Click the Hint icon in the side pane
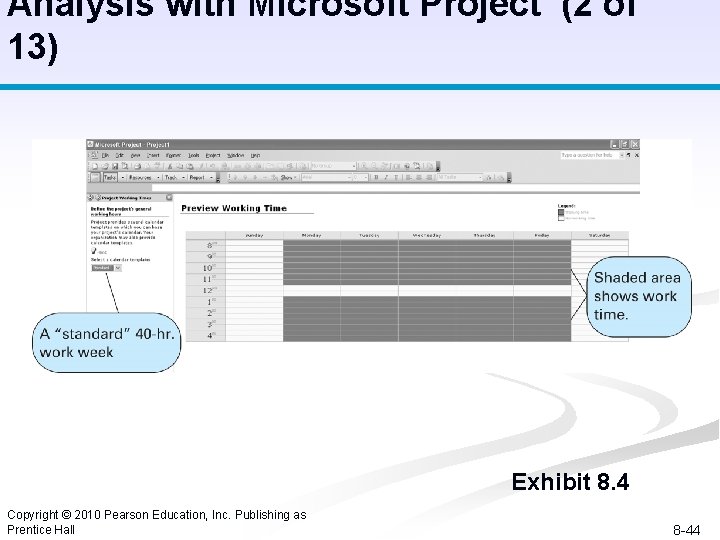The image size is (720, 540). 94,251
